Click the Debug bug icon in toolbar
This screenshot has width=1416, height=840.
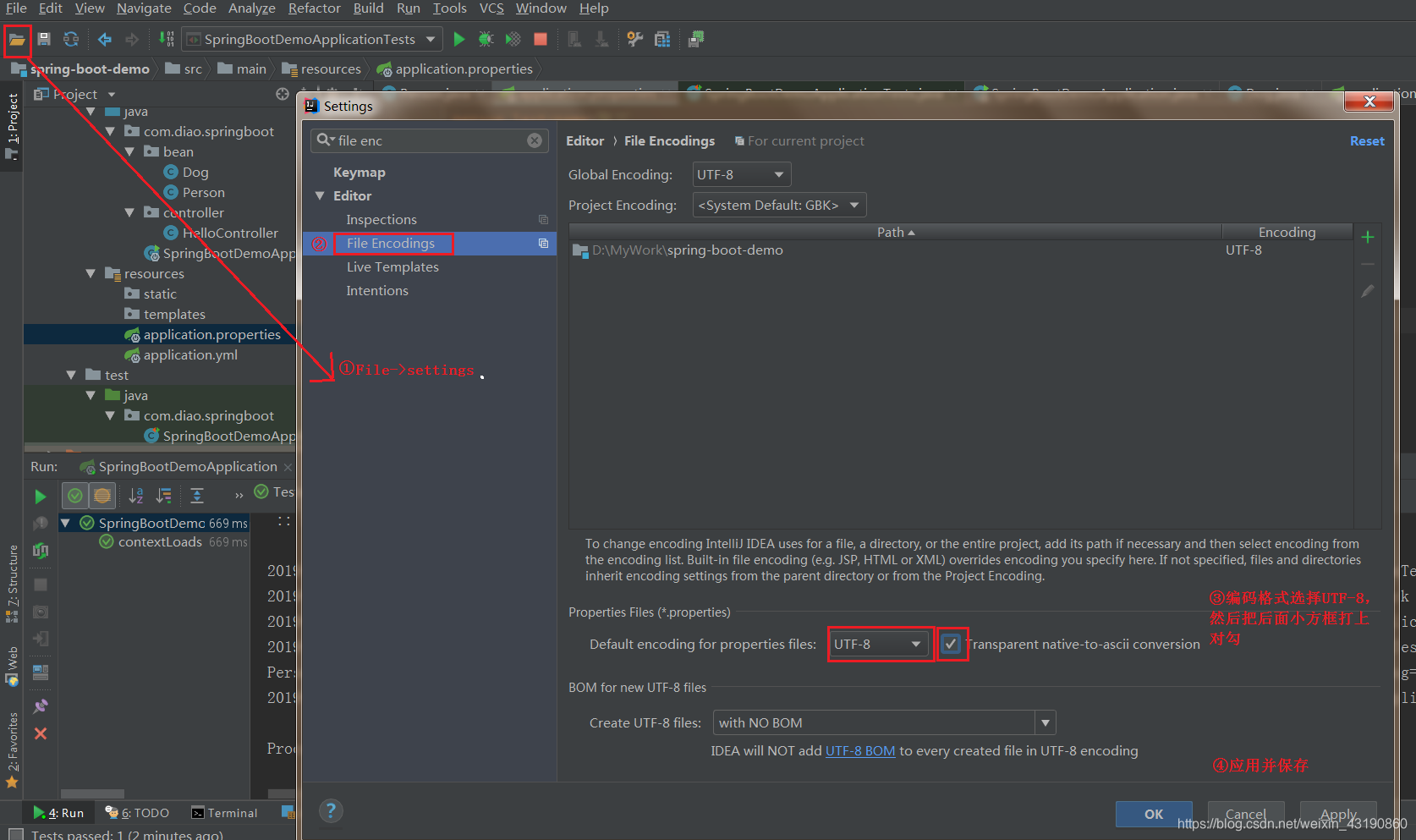(x=486, y=39)
